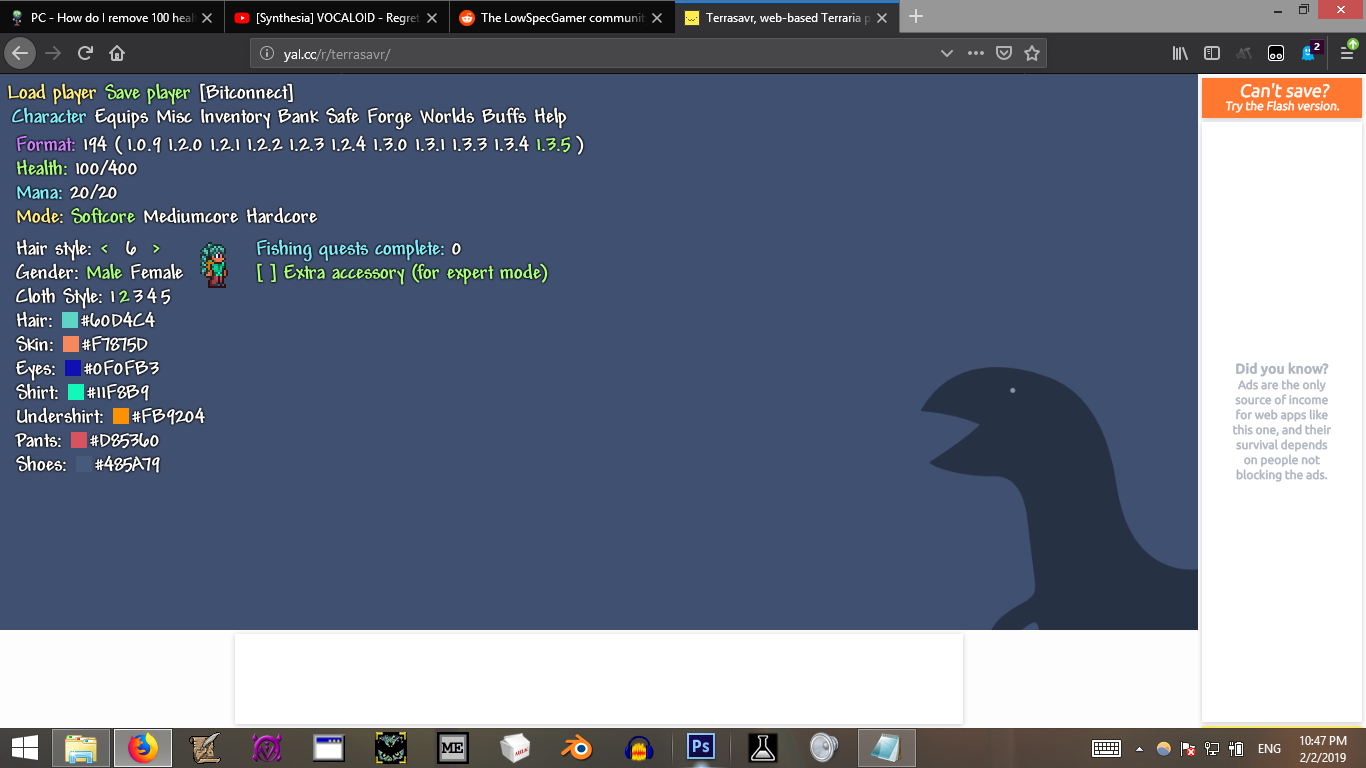The image size is (1366, 768).
Task: Switch to the Misc tab
Action: pos(174,117)
